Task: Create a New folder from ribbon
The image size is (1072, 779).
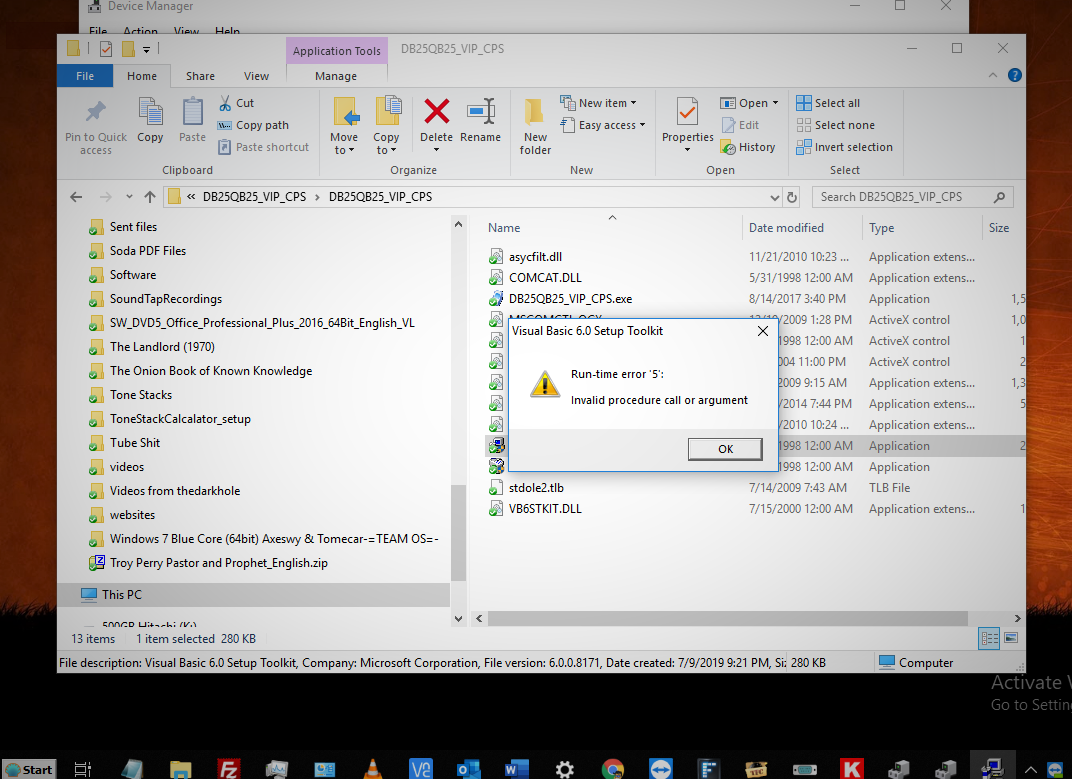Action: (x=535, y=125)
